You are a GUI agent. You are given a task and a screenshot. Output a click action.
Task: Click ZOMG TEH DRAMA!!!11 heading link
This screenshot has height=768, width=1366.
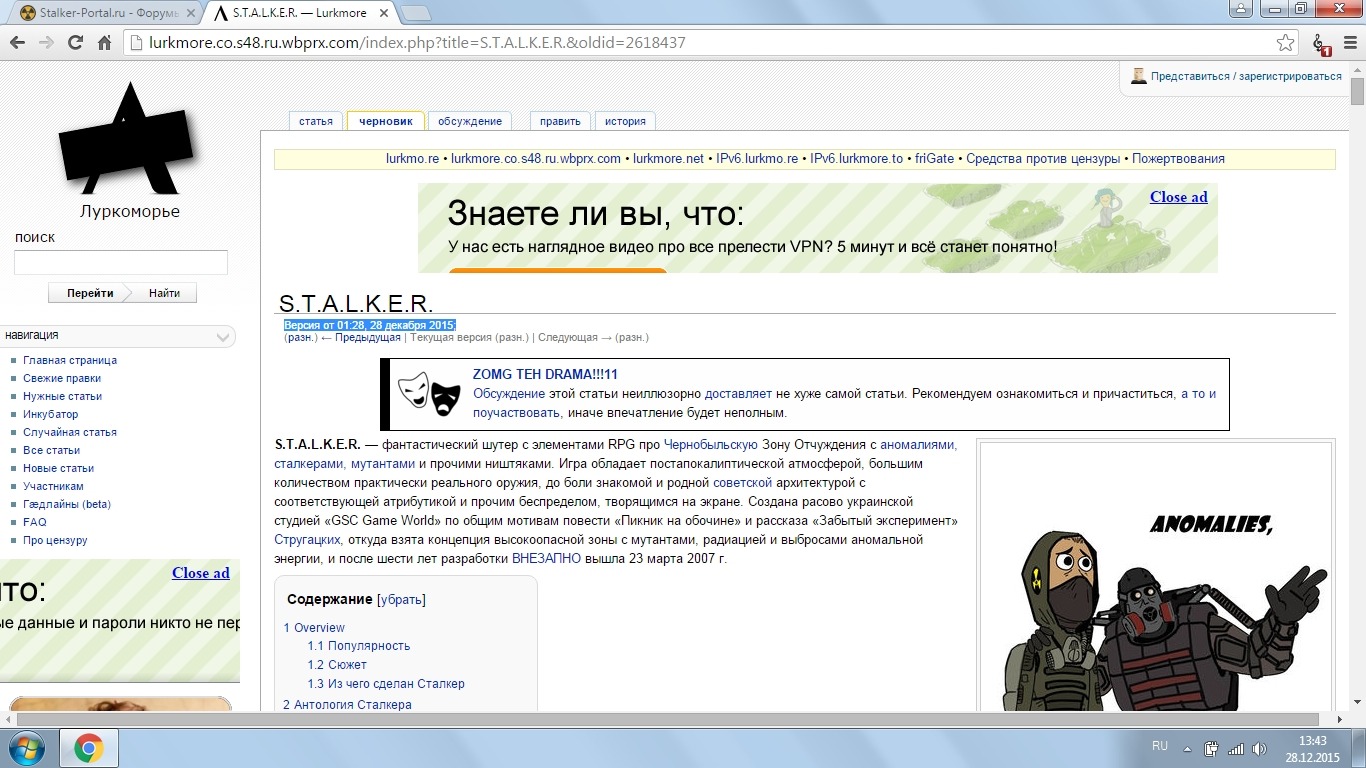click(x=545, y=375)
